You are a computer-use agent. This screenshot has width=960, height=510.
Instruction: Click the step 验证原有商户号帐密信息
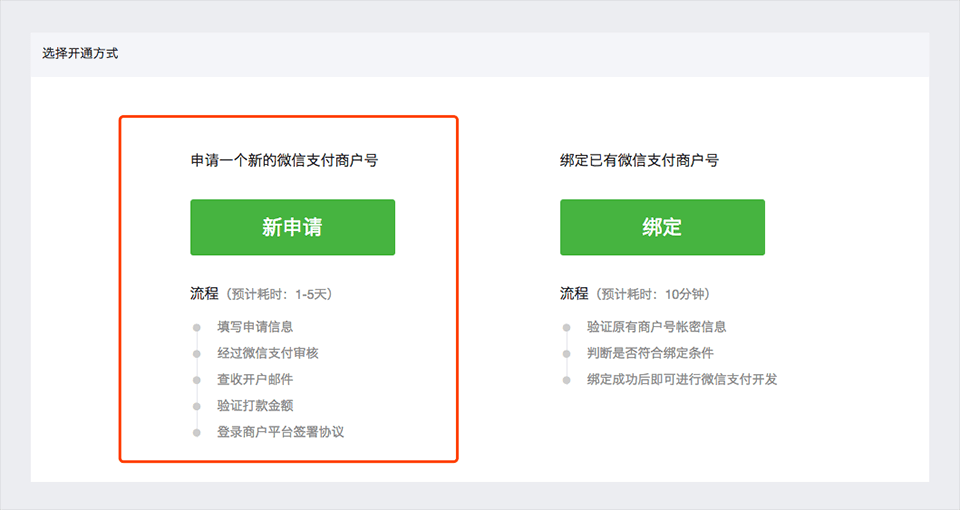coord(656,327)
